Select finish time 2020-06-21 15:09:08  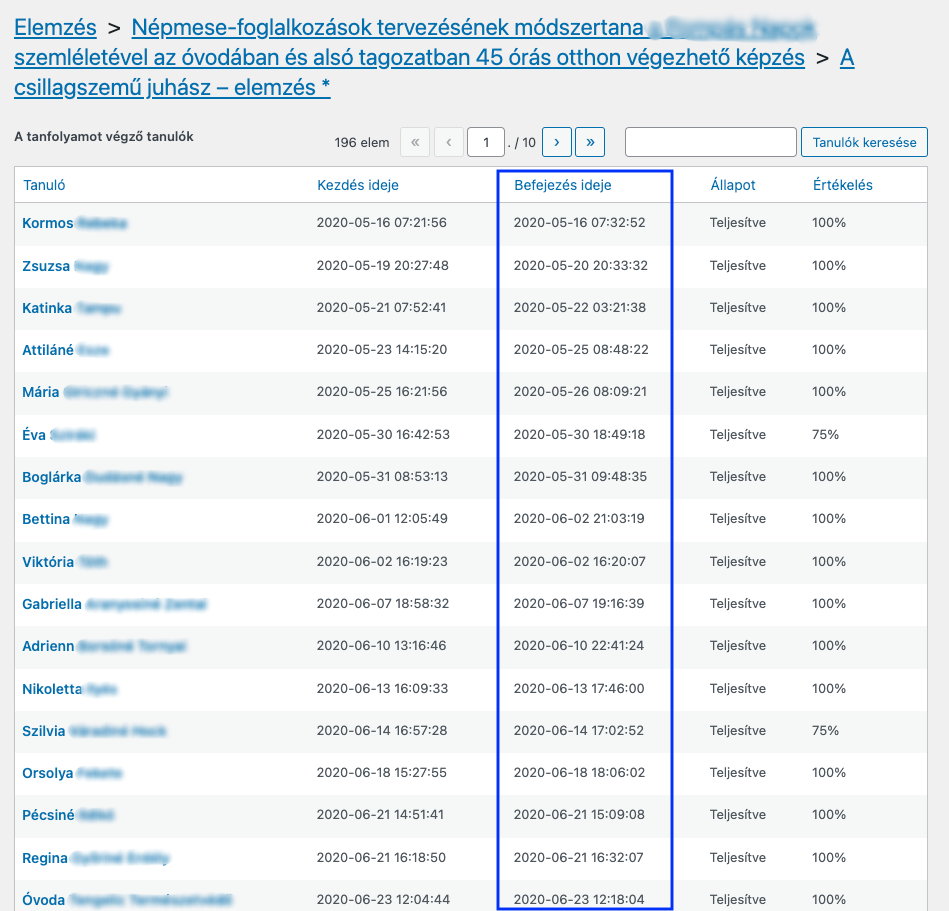pyautogui.click(x=579, y=815)
